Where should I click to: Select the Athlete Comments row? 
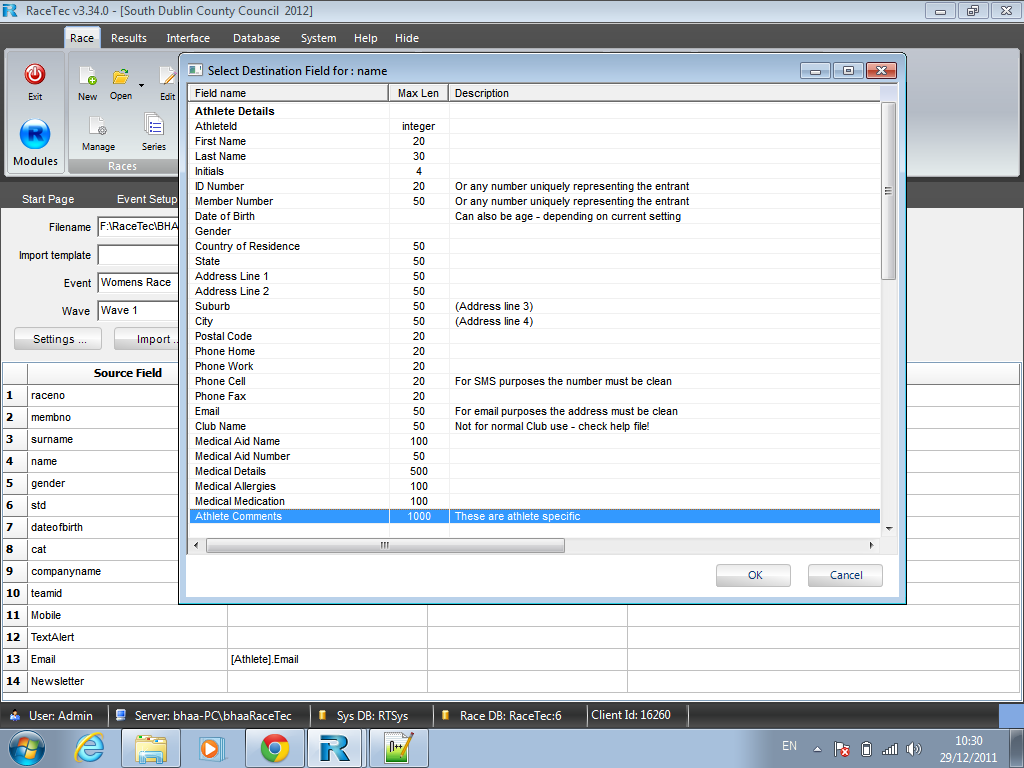[534, 516]
